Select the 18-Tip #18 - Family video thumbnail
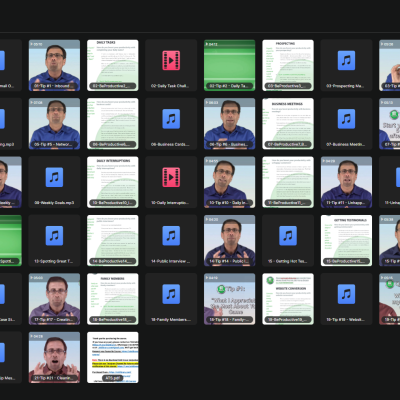The height and width of the screenshot is (400, 400). pos(229,299)
